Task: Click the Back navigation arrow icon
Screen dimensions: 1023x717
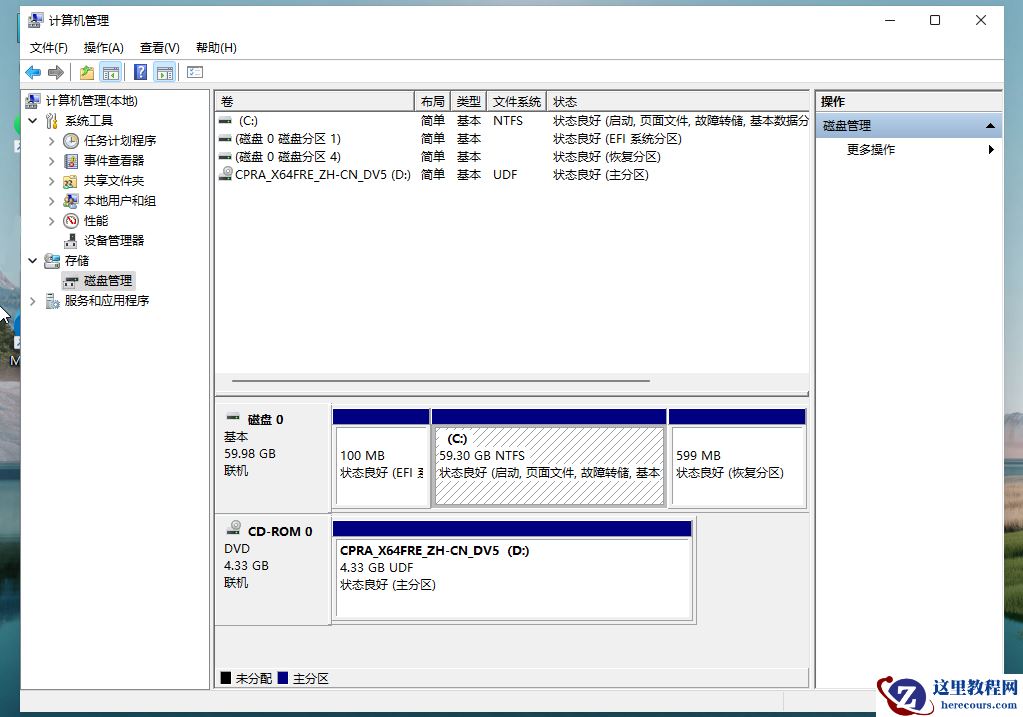Action: (x=33, y=71)
